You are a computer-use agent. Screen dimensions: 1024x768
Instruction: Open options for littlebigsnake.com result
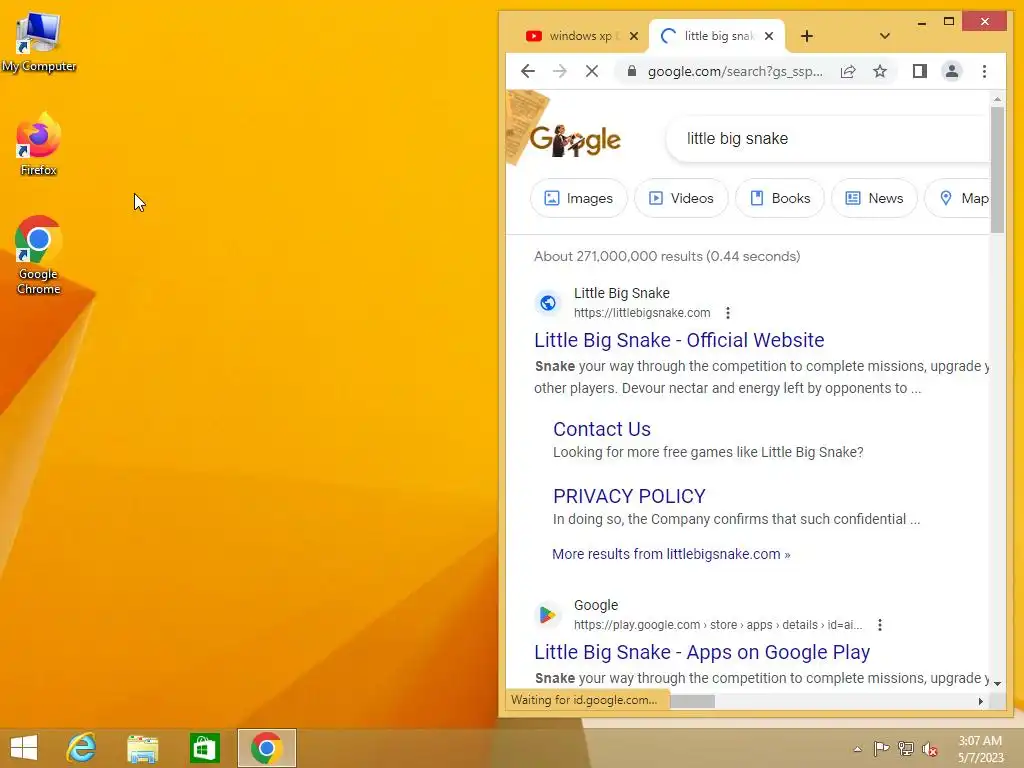pos(728,313)
